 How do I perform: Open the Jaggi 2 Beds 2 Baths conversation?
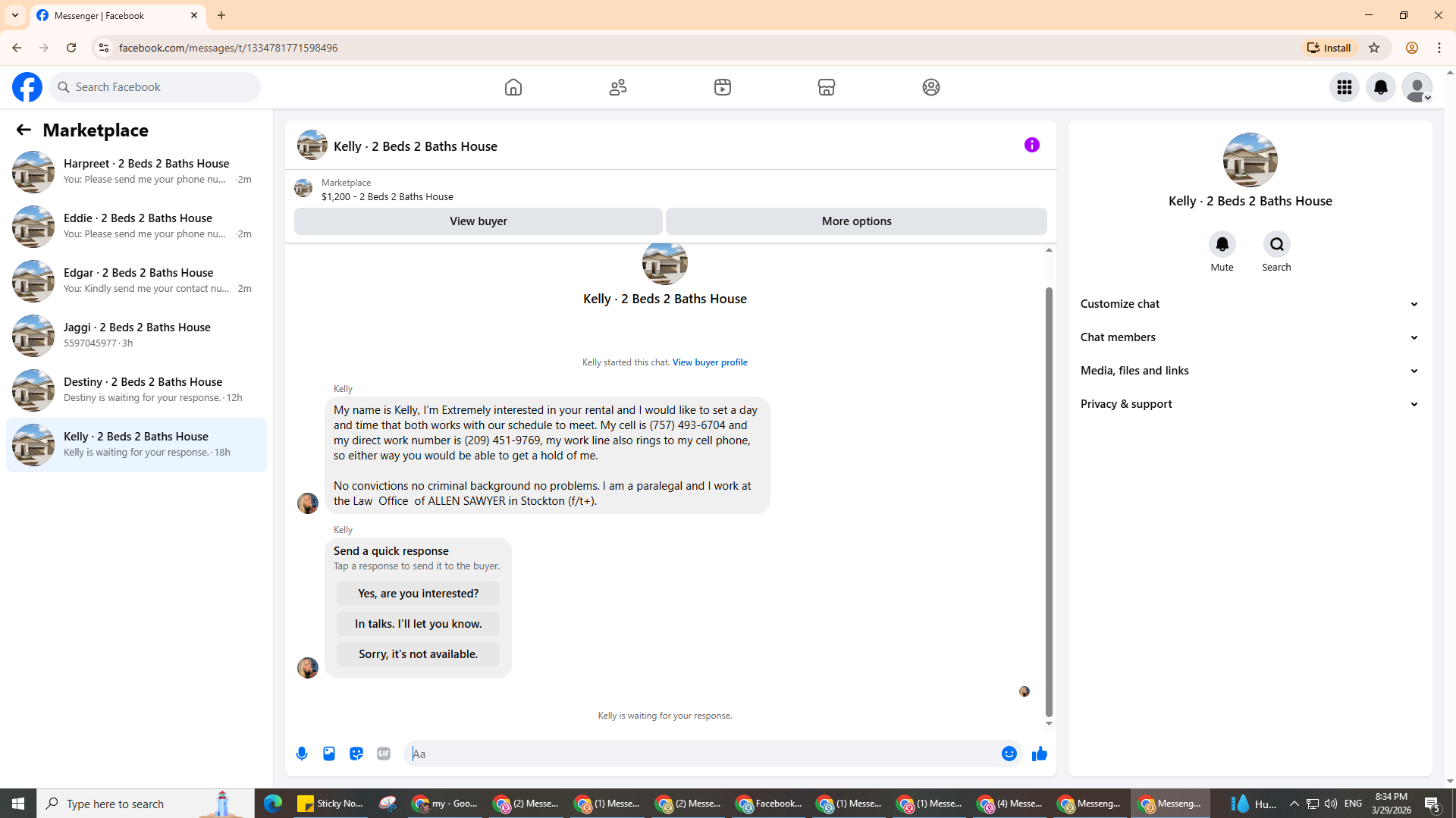(x=136, y=336)
